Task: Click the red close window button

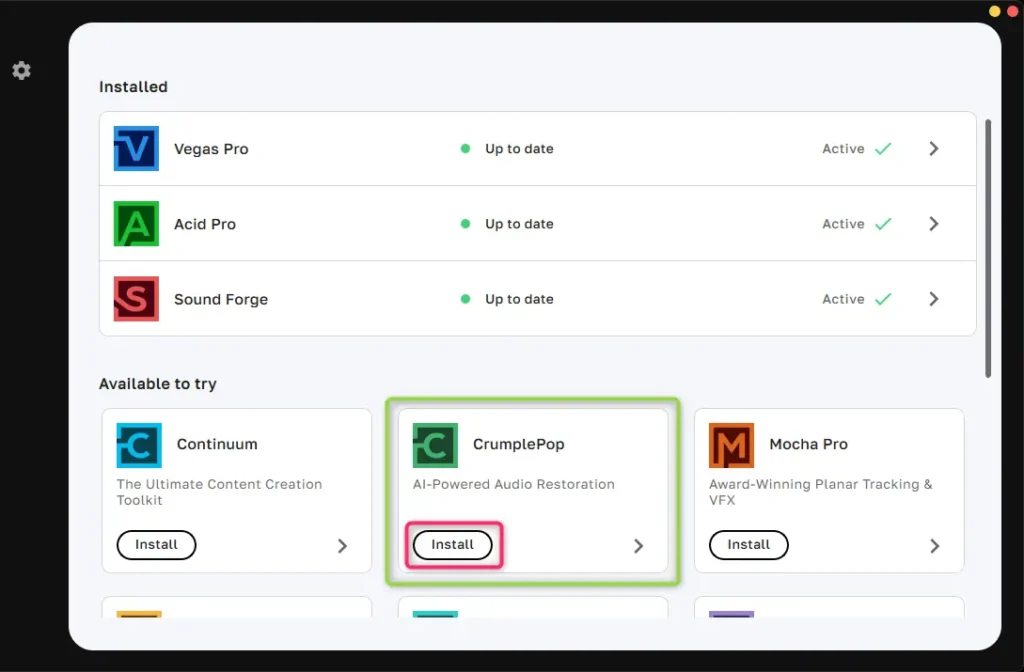Action: (x=1013, y=11)
